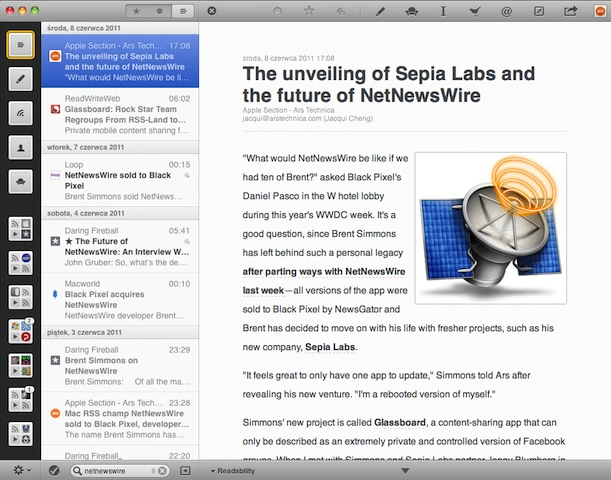Screen dimensions: 611x480
Task: Click the bird share icon in toolbar
Action: tap(475, 12)
